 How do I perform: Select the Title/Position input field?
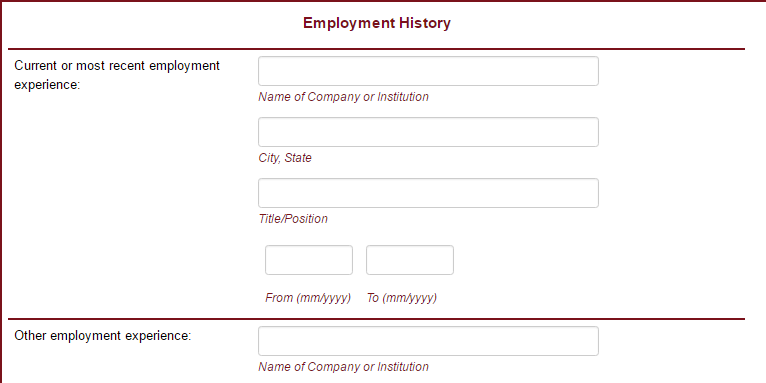[x=428, y=193]
